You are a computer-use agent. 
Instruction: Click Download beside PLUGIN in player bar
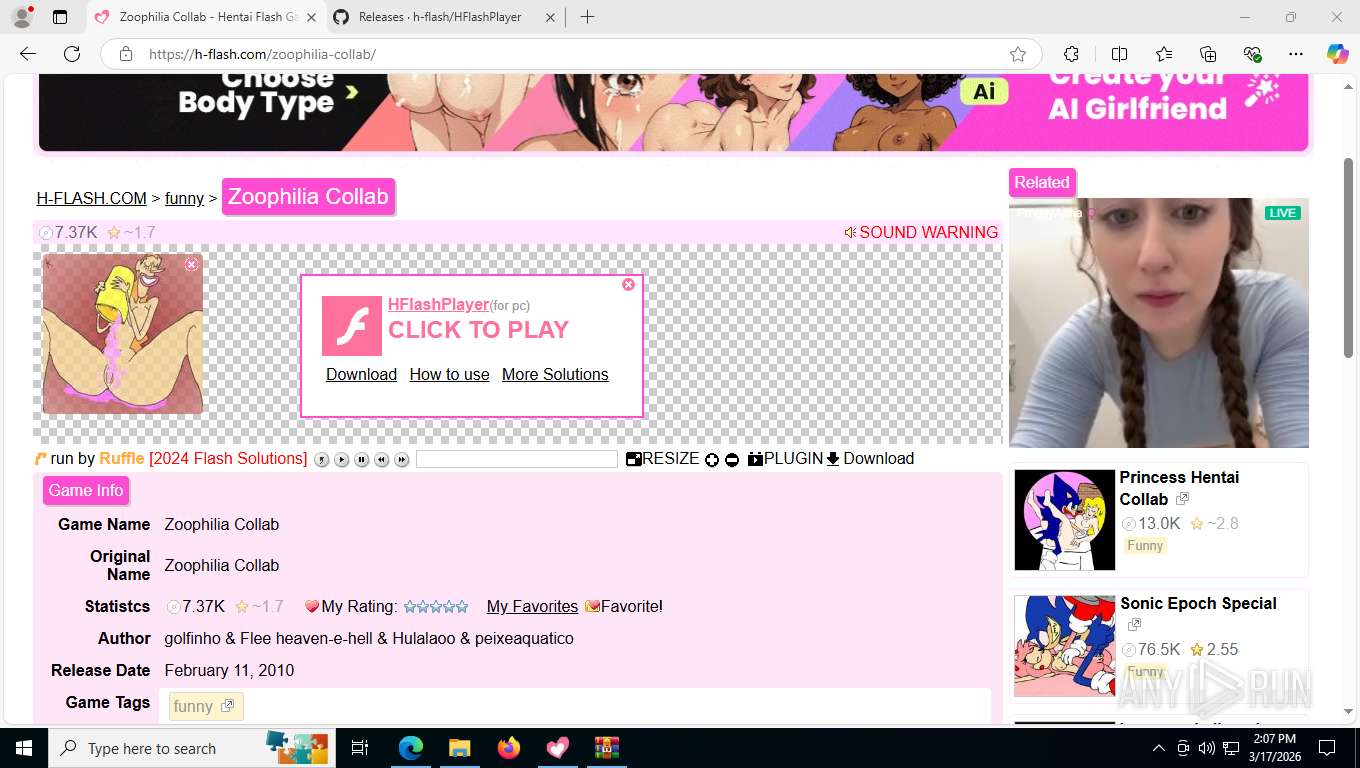click(870, 459)
